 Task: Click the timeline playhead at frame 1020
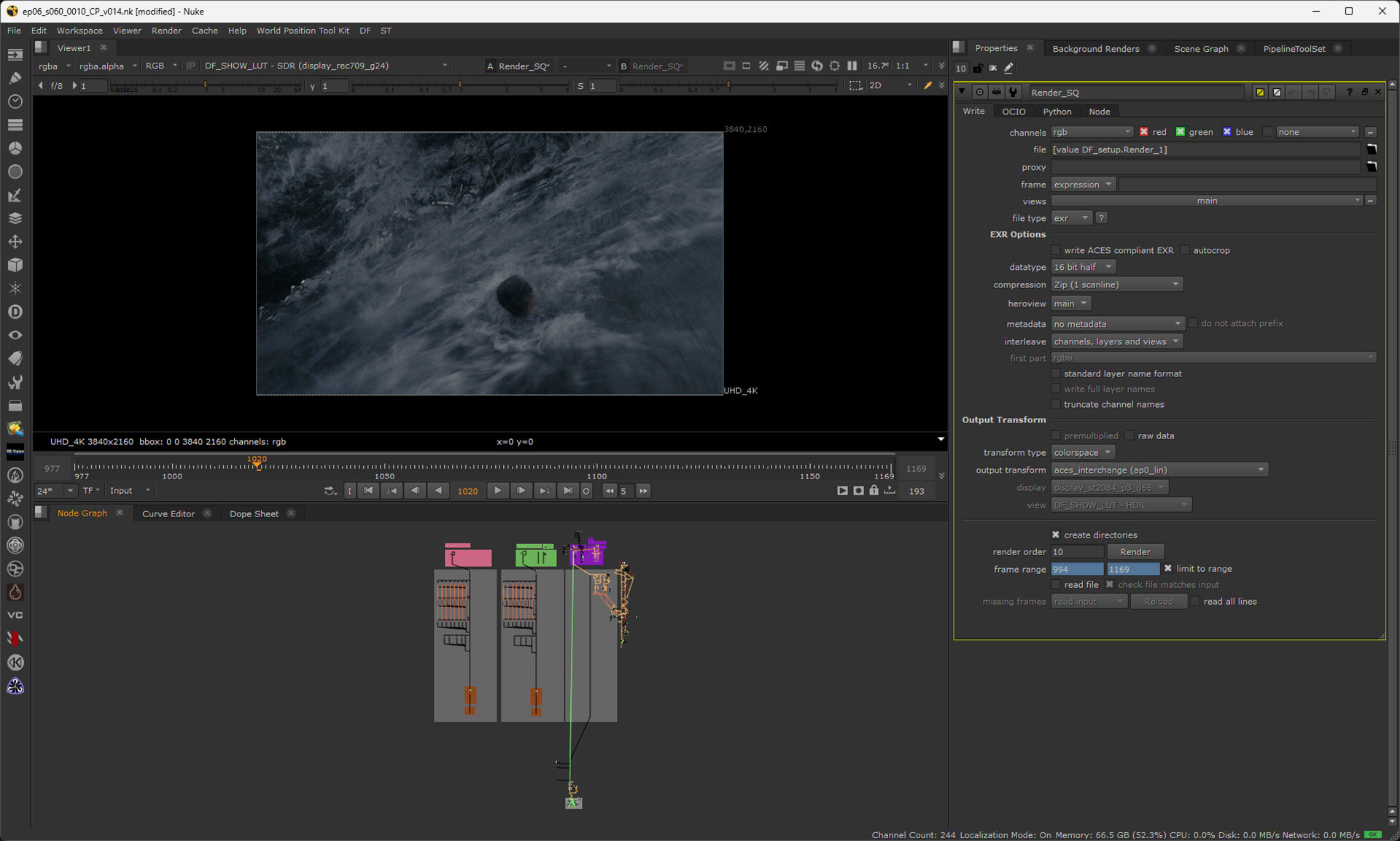click(257, 465)
